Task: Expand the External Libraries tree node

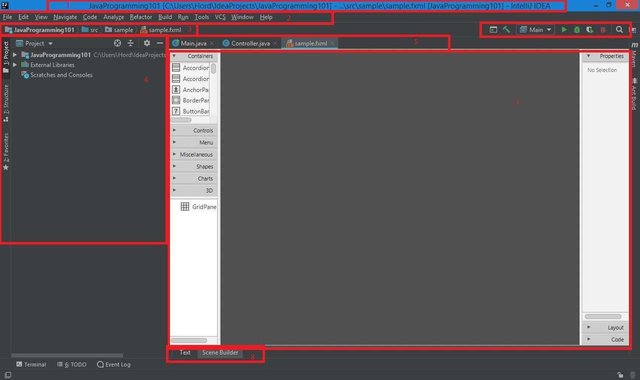Action: tap(15, 65)
